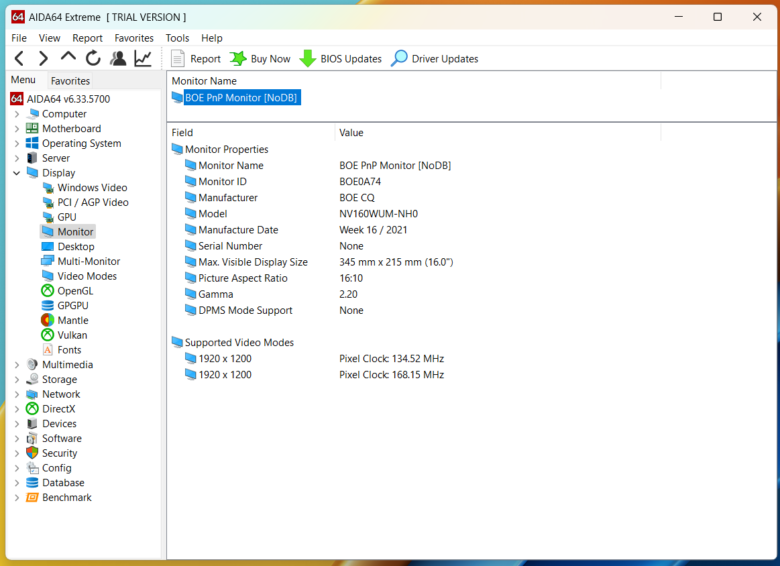Viewport: 780px width, 566px height.
Task: Open the View menu
Action: (x=49, y=38)
